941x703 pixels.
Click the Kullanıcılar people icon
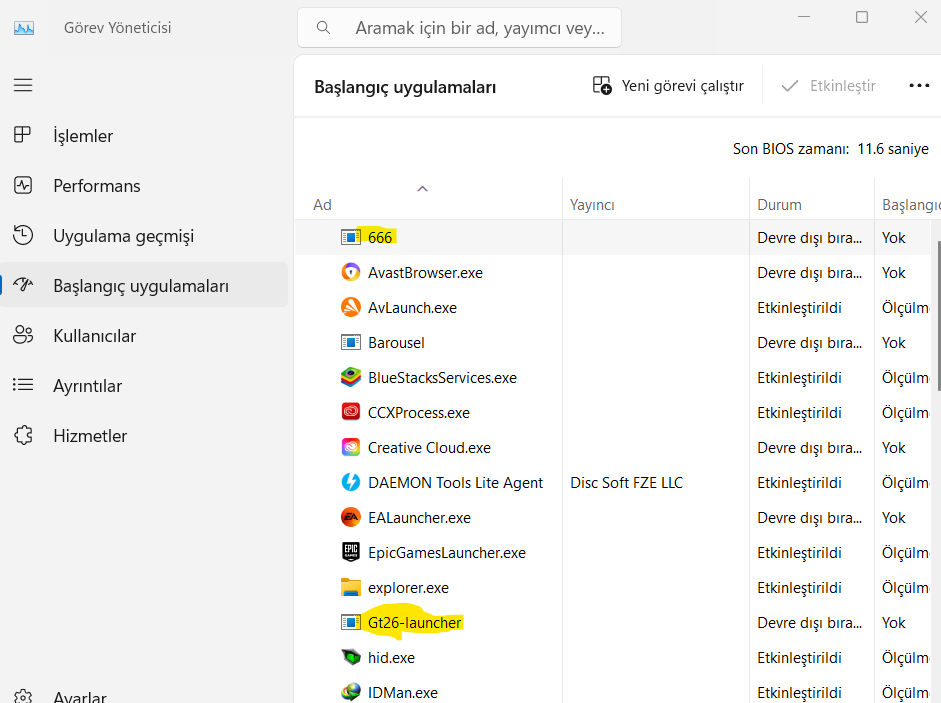pos(23,335)
